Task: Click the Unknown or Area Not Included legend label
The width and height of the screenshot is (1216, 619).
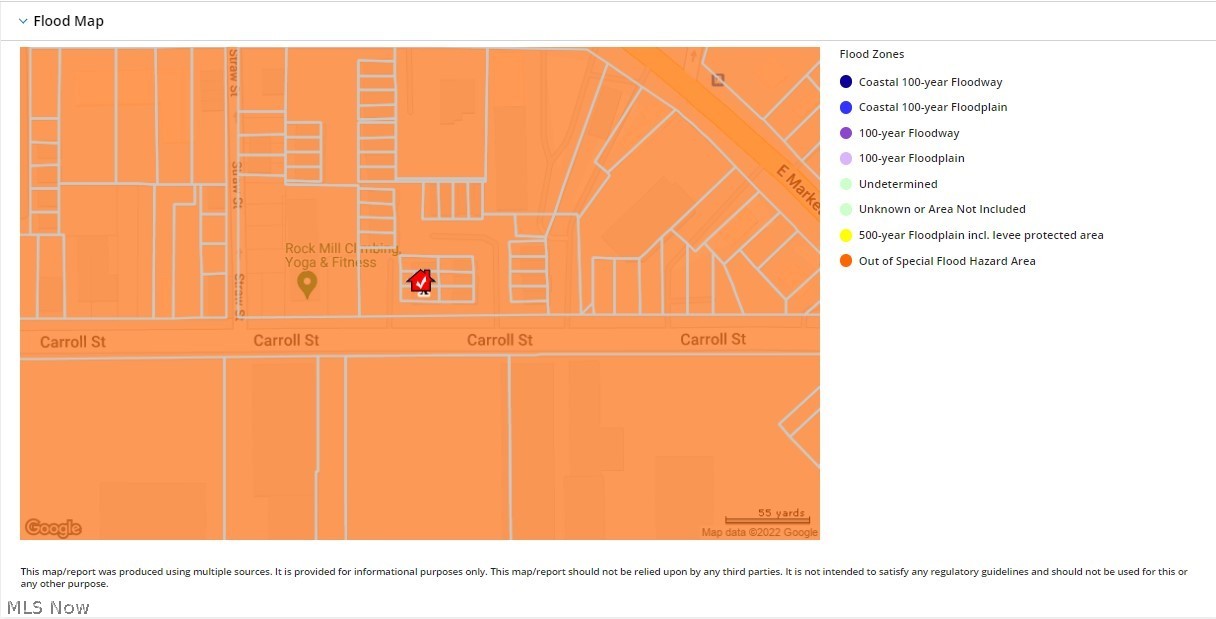Action: pos(942,210)
